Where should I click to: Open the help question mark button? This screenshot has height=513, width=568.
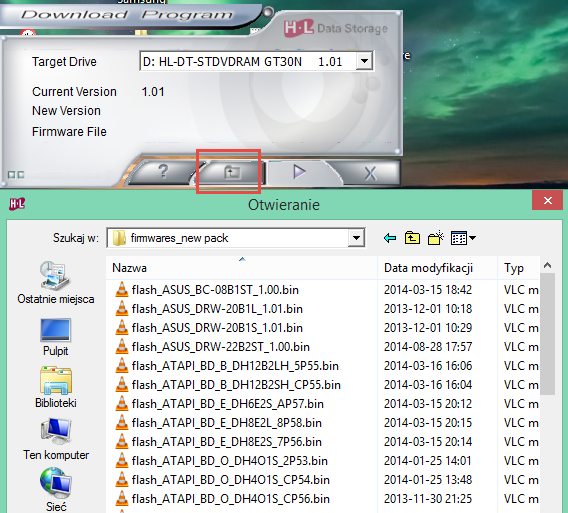pyautogui.click(x=163, y=171)
